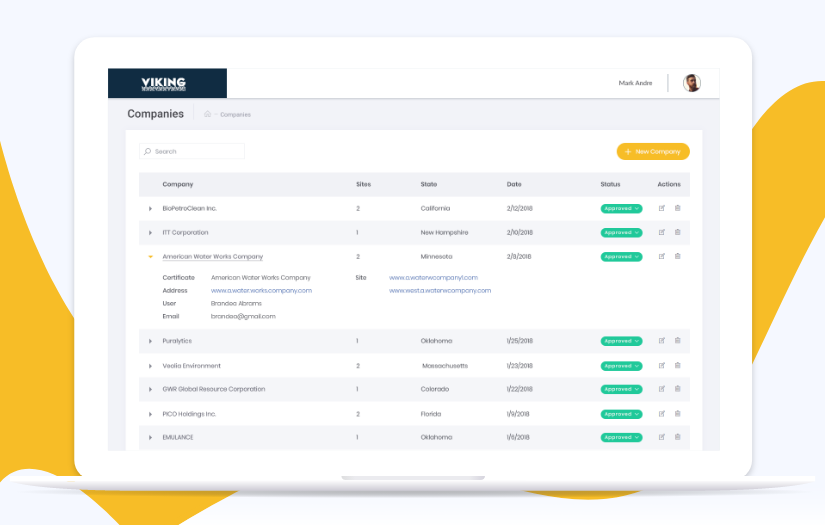Click the Viking logo
Screen dimensions: 825x525
coord(164,84)
